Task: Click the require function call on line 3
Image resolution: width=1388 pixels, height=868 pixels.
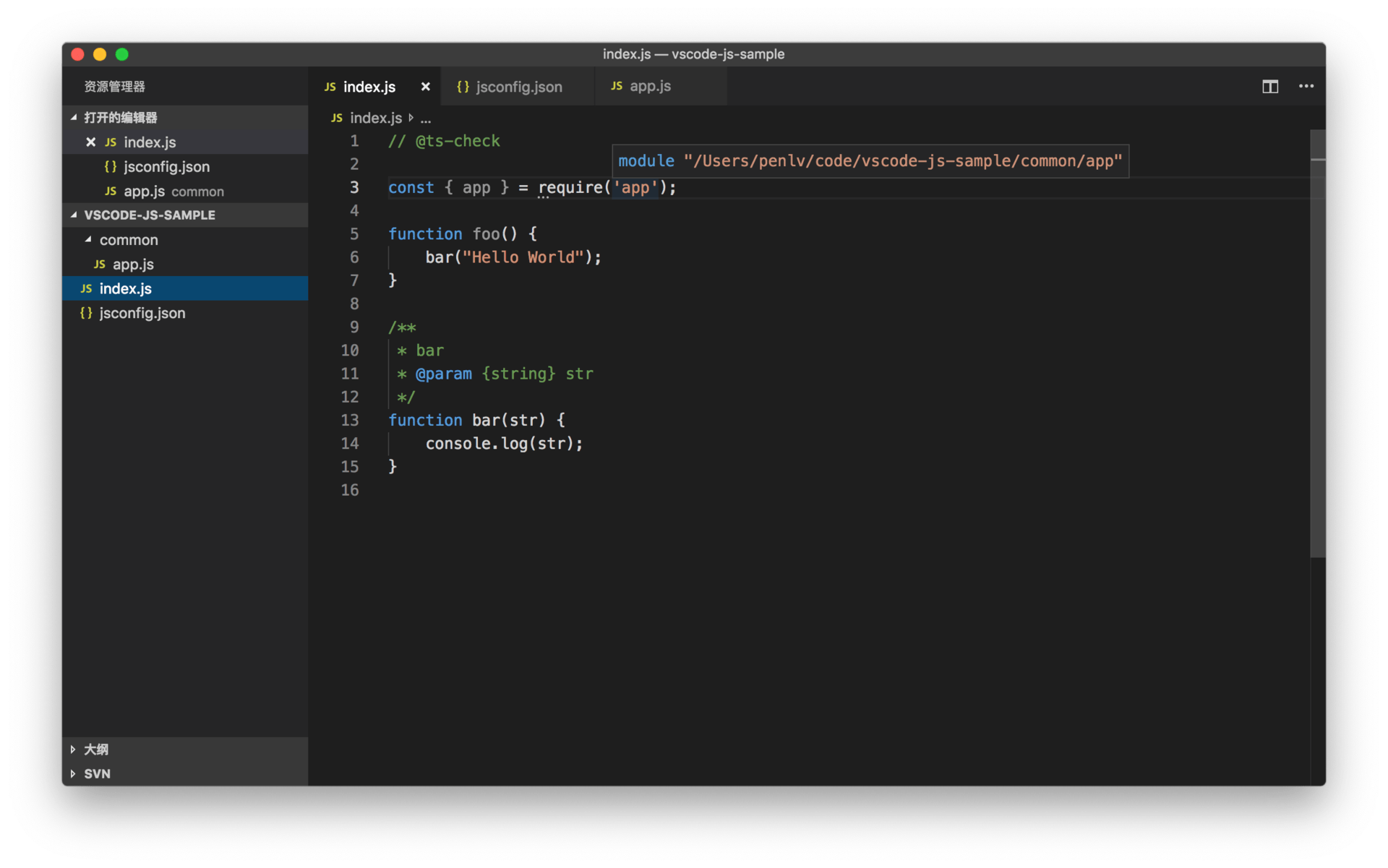Action: point(570,188)
